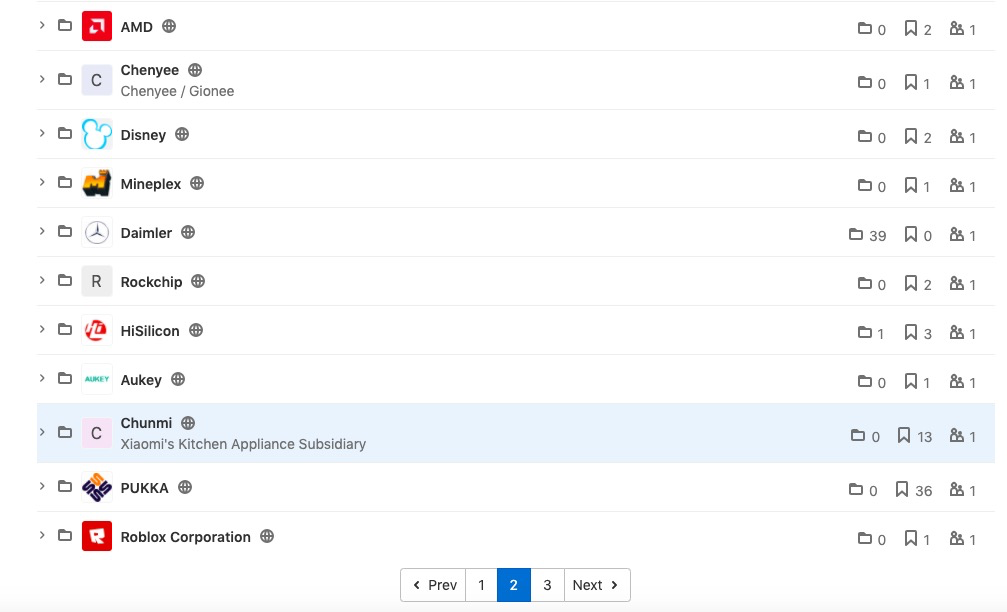Click the AMD red logo avatar
This screenshot has height=612, width=1007.
[96, 27]
